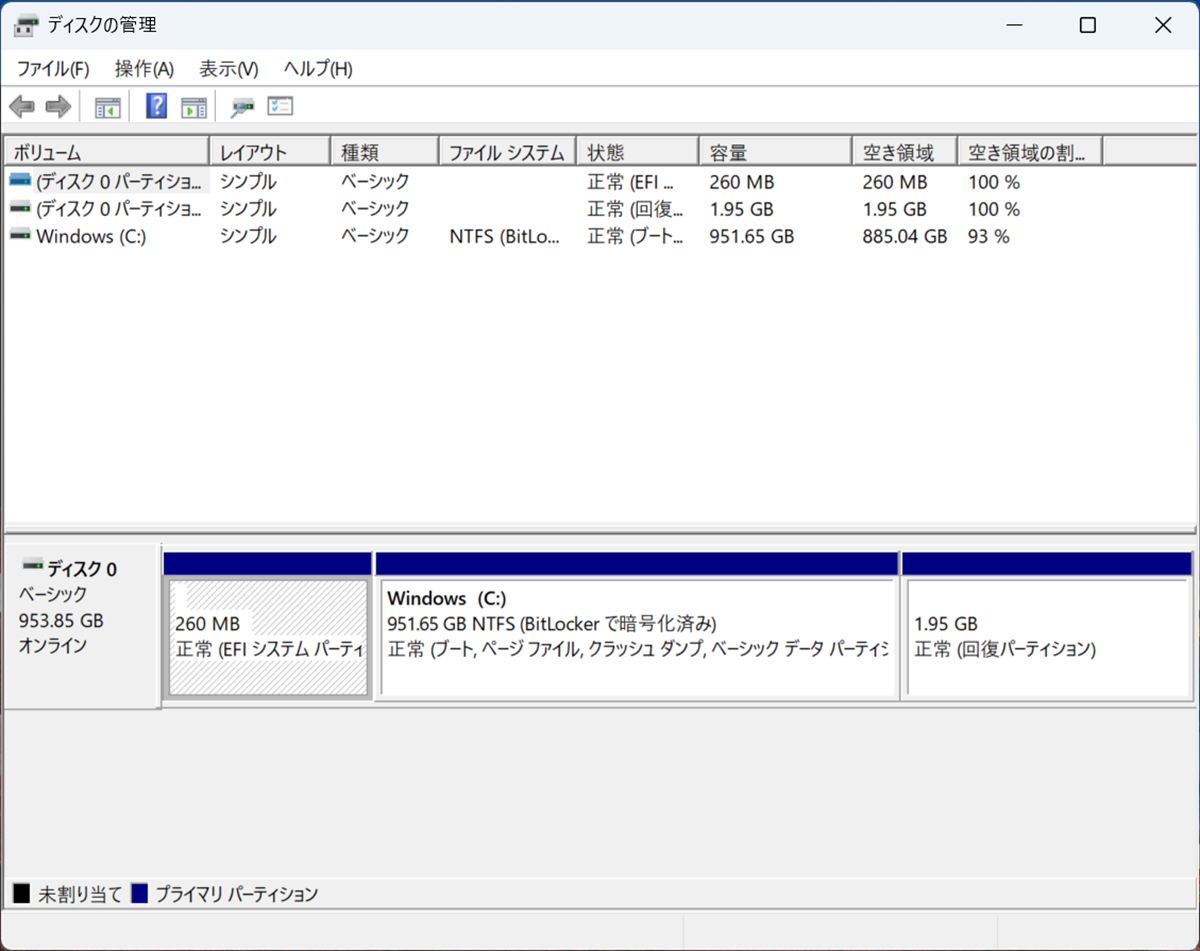Open Help via blue question mark icon
This screenshot has width=1200, height=951.
point(156,106)
